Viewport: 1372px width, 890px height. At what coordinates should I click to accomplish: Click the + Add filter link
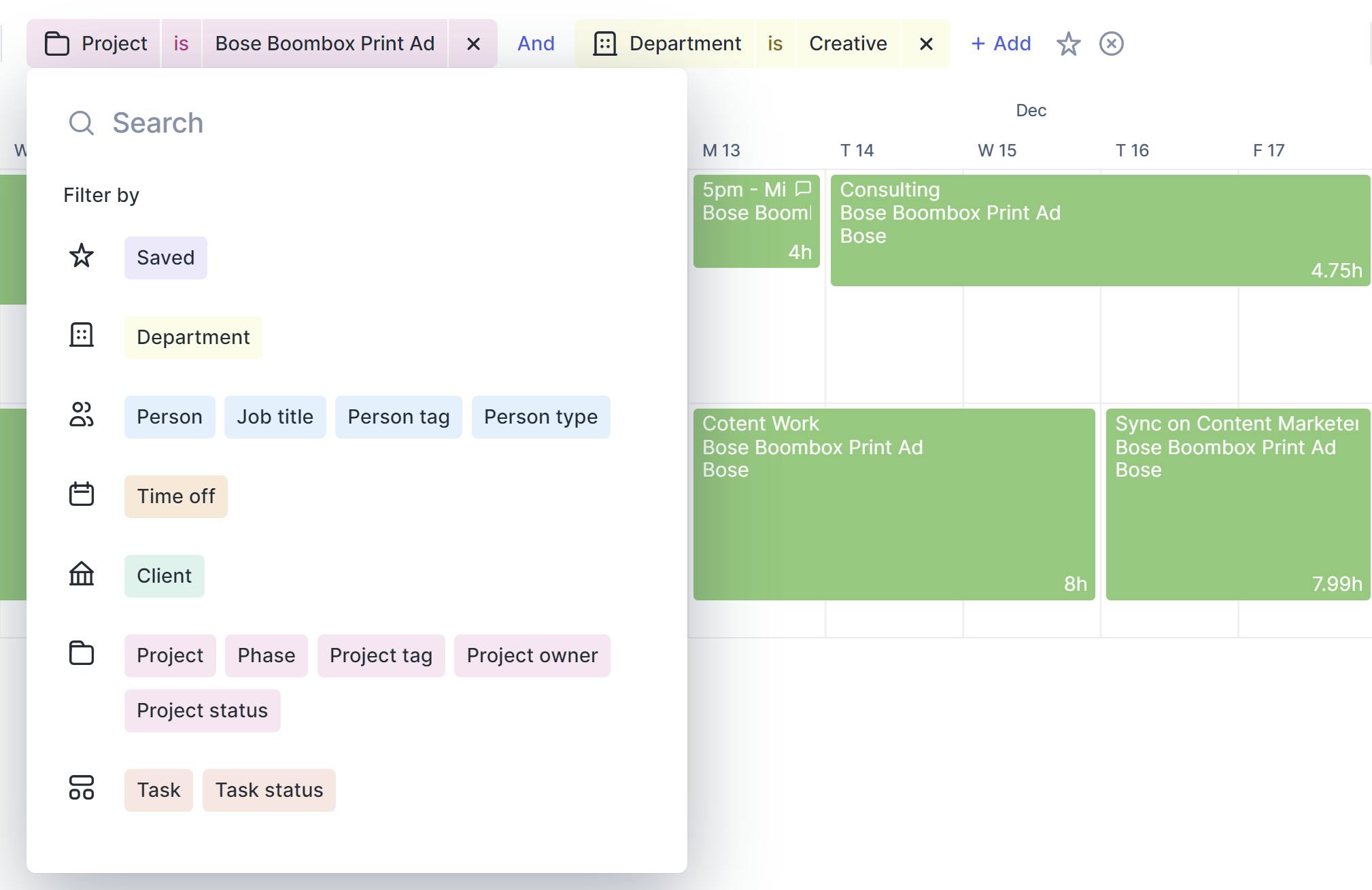click(1001, 44)
